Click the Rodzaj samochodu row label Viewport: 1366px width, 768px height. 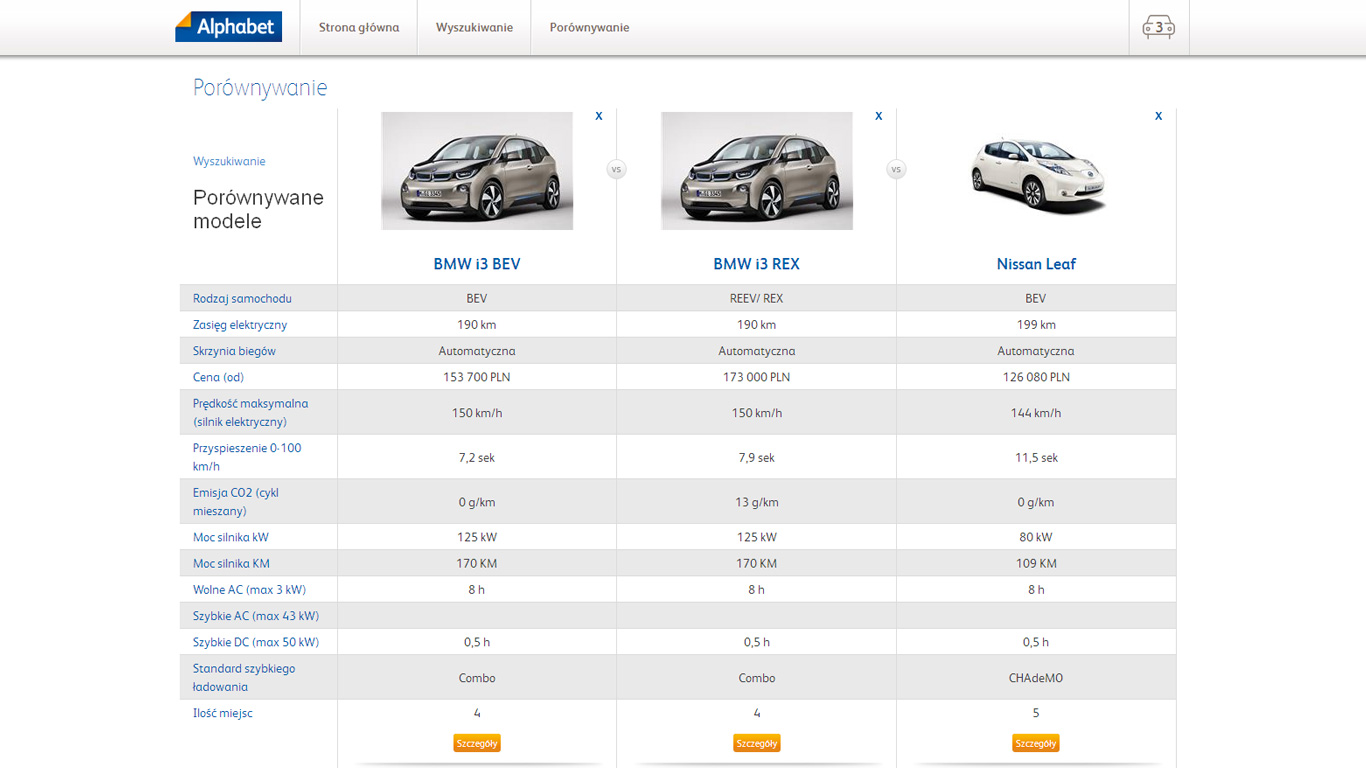[242, 298]
